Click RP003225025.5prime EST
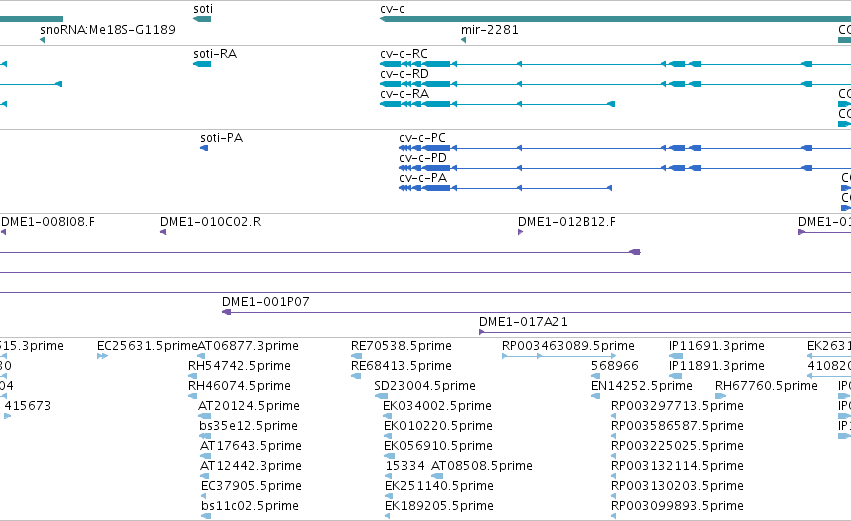Screen dimensions: 851x521 (614, 456)
